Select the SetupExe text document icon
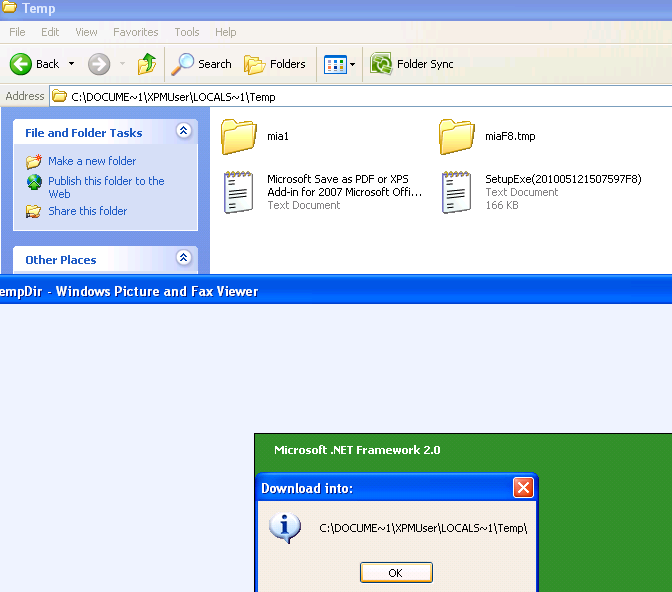Screen dimensions: 672x592 click(x=457, y=192)
